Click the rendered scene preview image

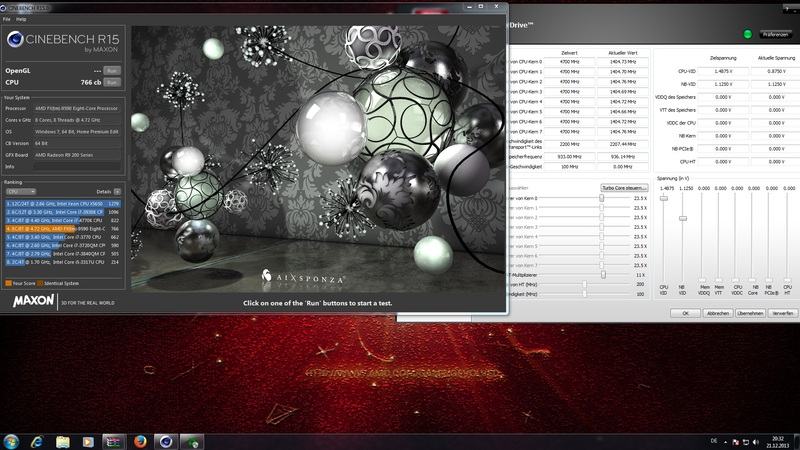point(318,159)
